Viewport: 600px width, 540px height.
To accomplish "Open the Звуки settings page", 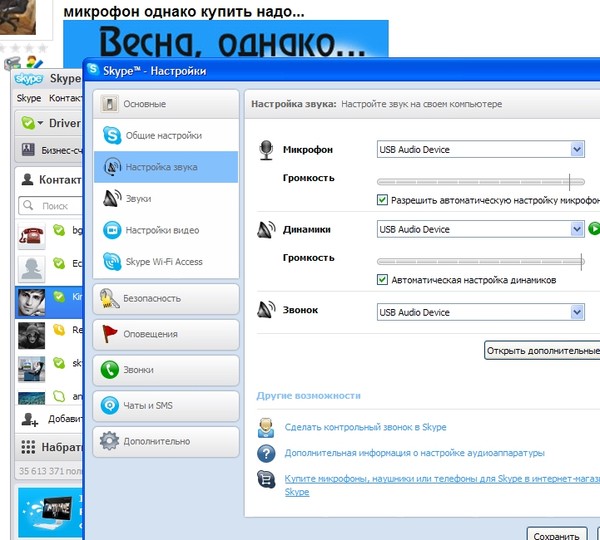I will pos(166,199).
